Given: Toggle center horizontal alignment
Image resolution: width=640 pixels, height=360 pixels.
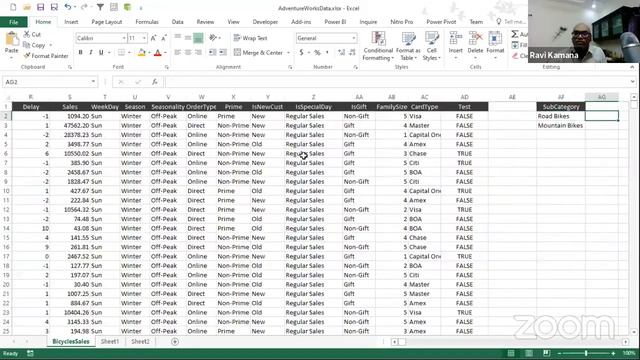Looking at the screenshot, I should (x=188, y=53).
